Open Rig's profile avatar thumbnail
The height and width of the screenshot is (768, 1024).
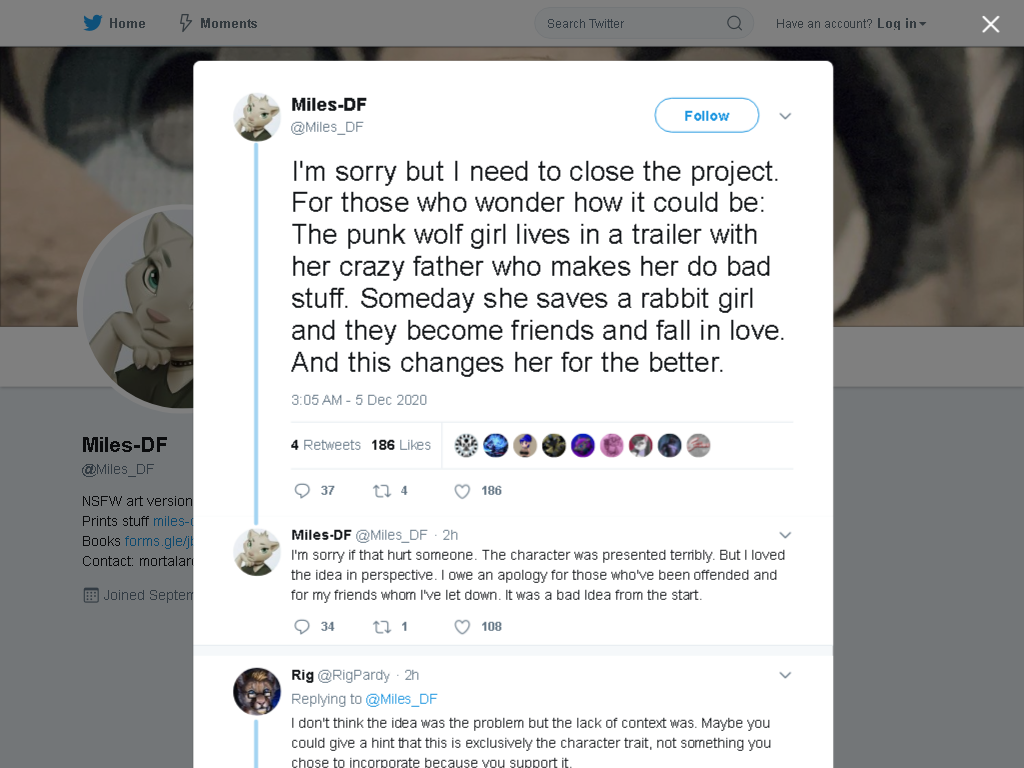point(257,691)
